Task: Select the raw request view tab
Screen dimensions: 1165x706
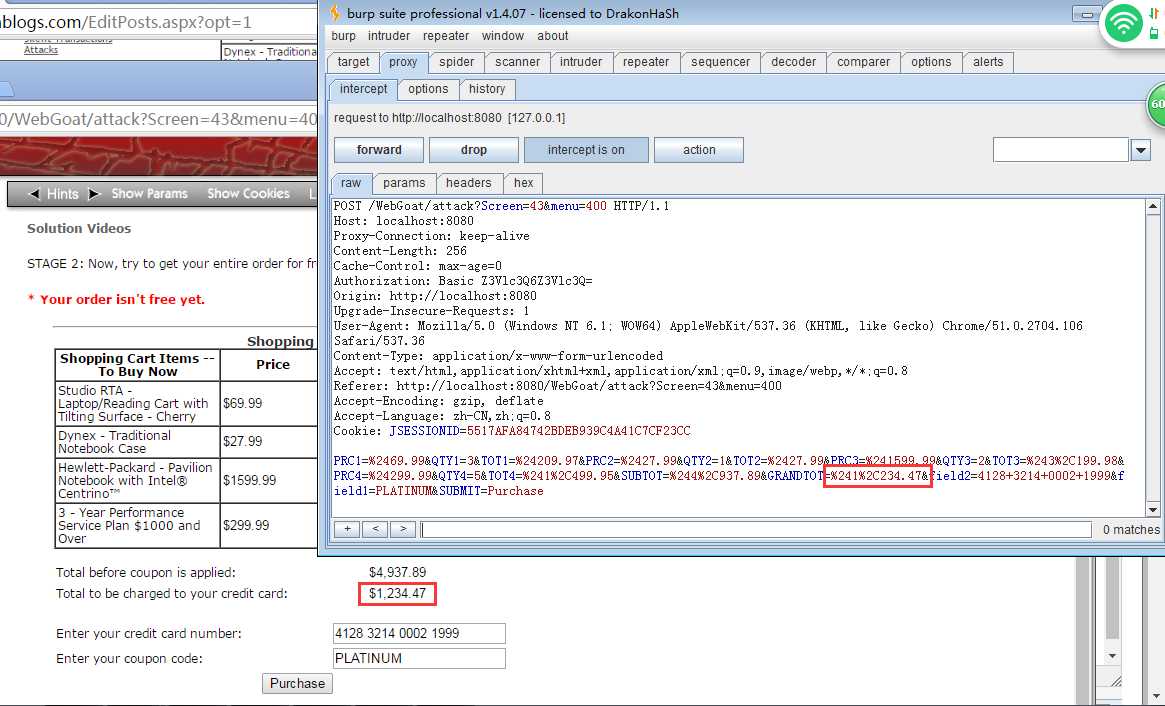Action: click(351, 183)
